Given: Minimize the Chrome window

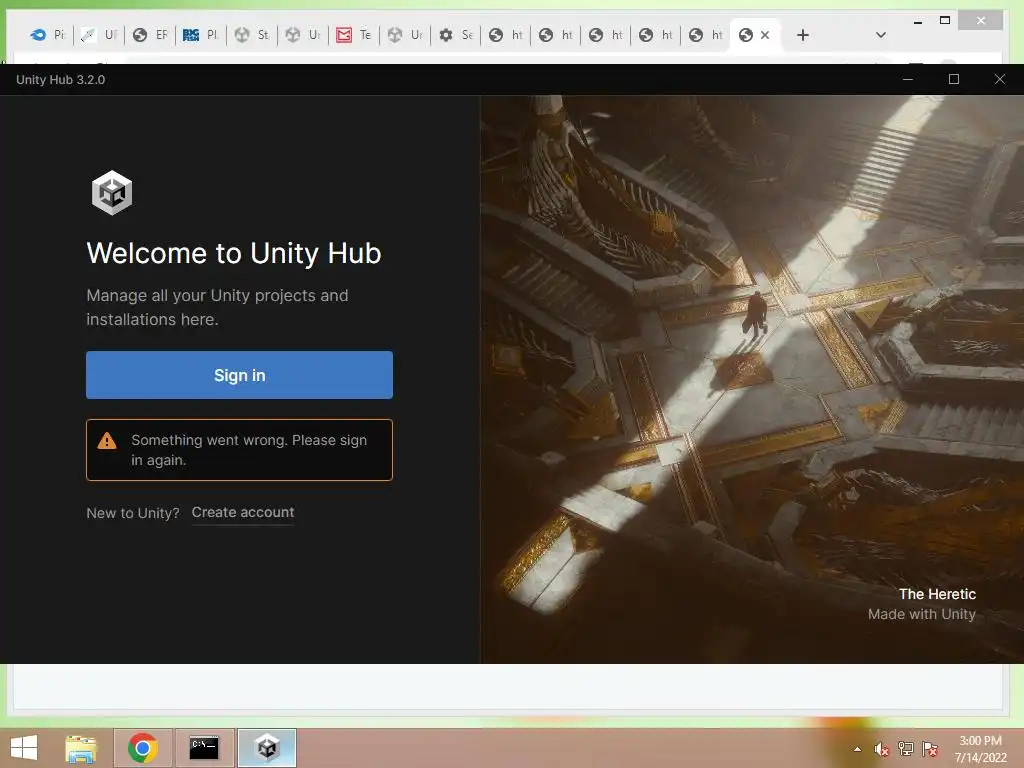Looking at the screenshot, I should [918, 21].
